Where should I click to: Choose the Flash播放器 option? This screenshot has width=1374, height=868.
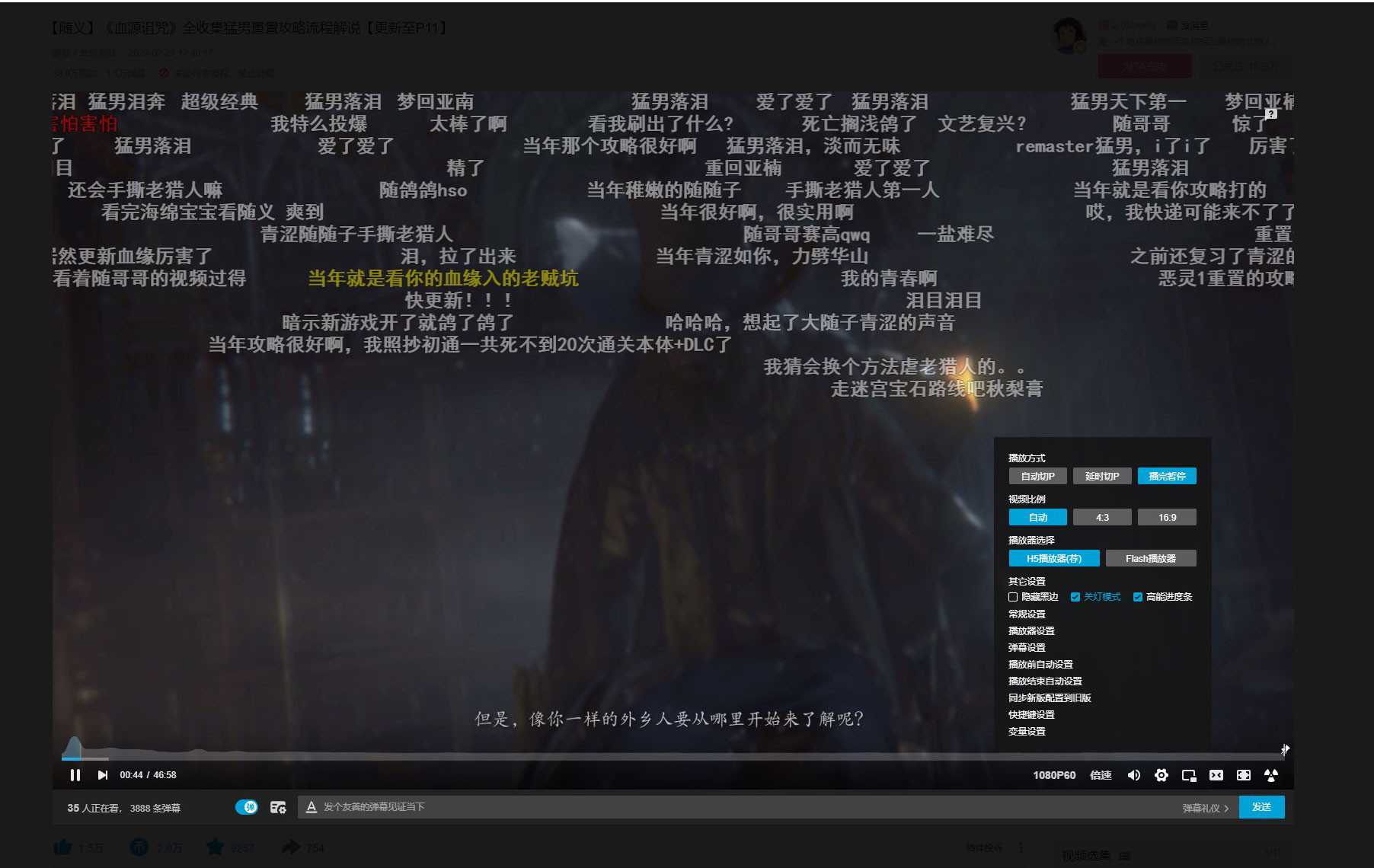coord(1151,559)
